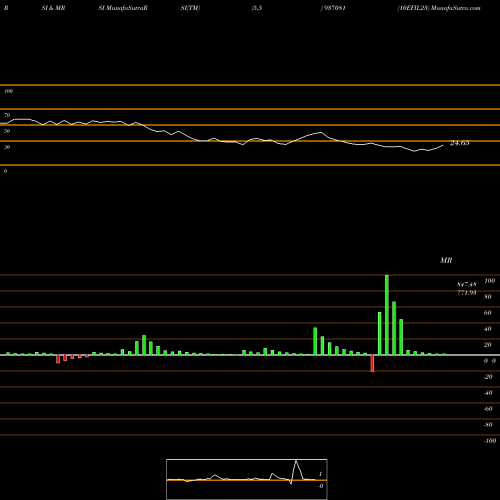
Task: Click the (5,5 parameter text in header
Action: pos(257,8)
